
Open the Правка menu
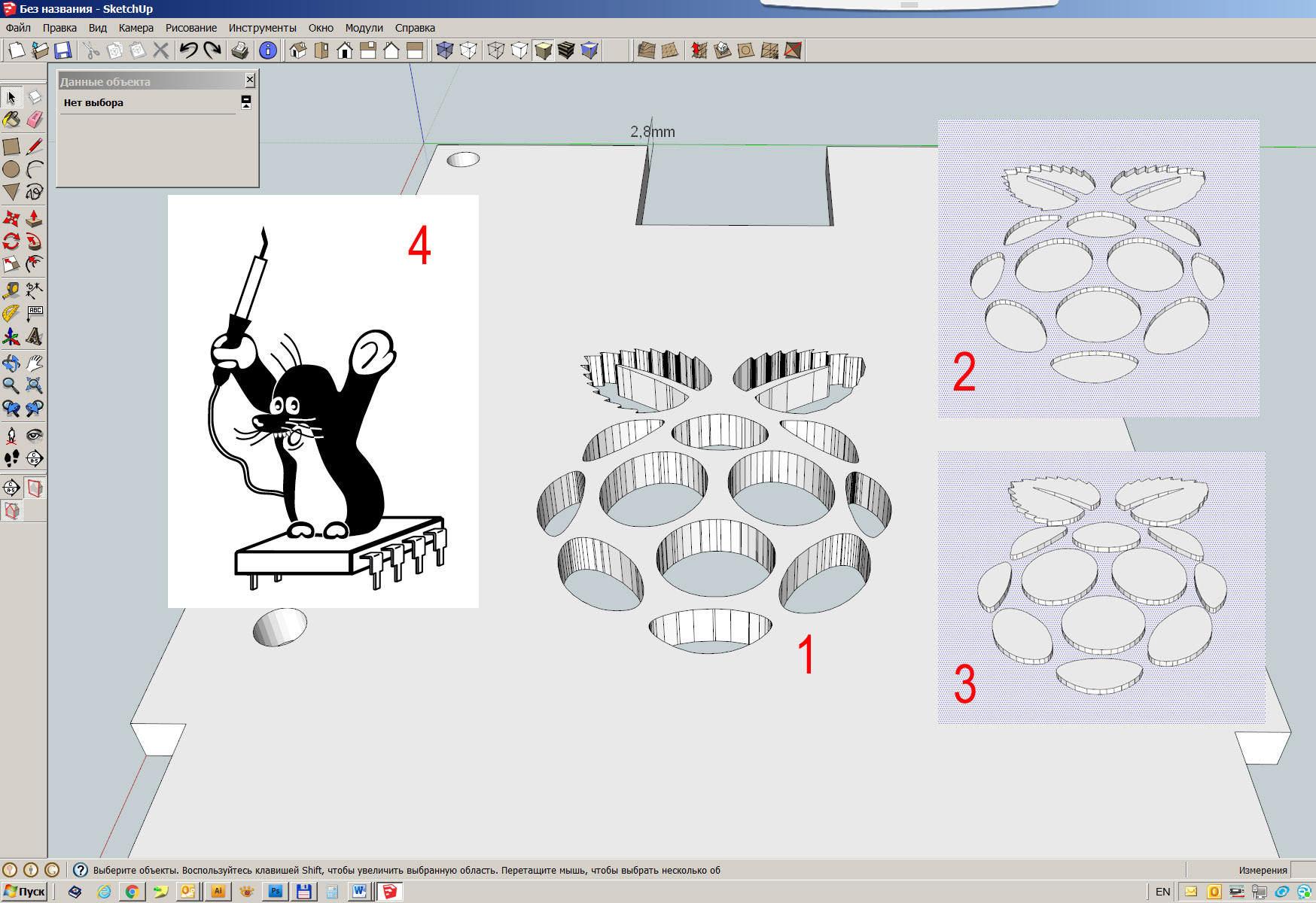tap(59, 28)
